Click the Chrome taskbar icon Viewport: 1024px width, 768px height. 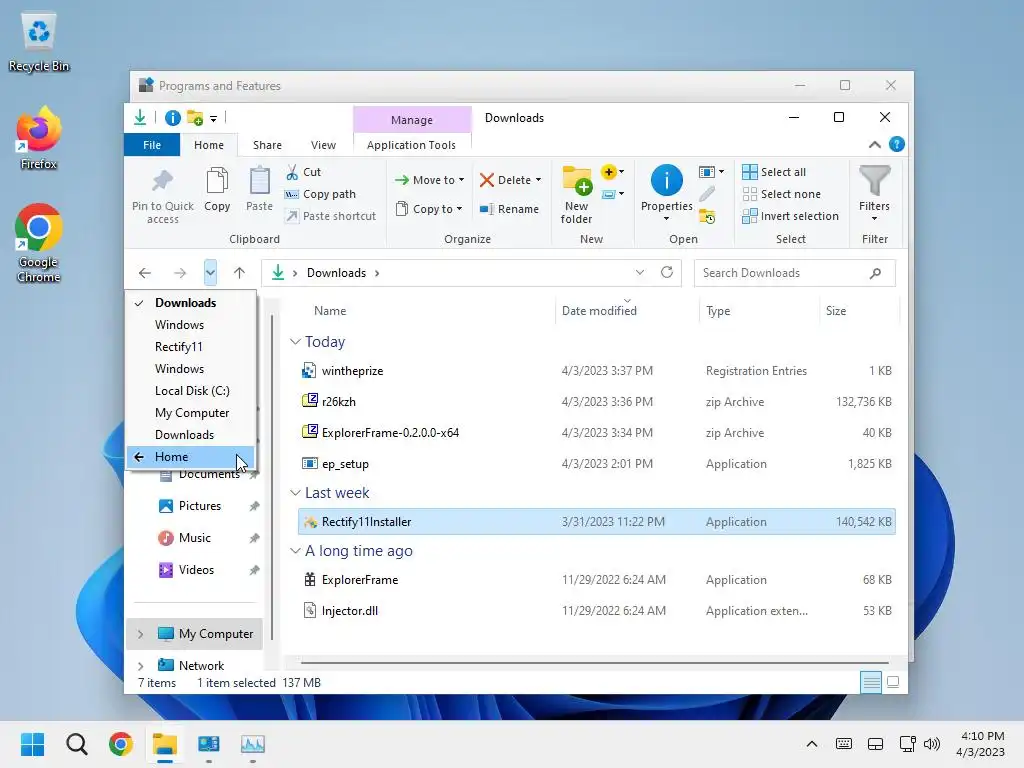click(x=121, y=744)
